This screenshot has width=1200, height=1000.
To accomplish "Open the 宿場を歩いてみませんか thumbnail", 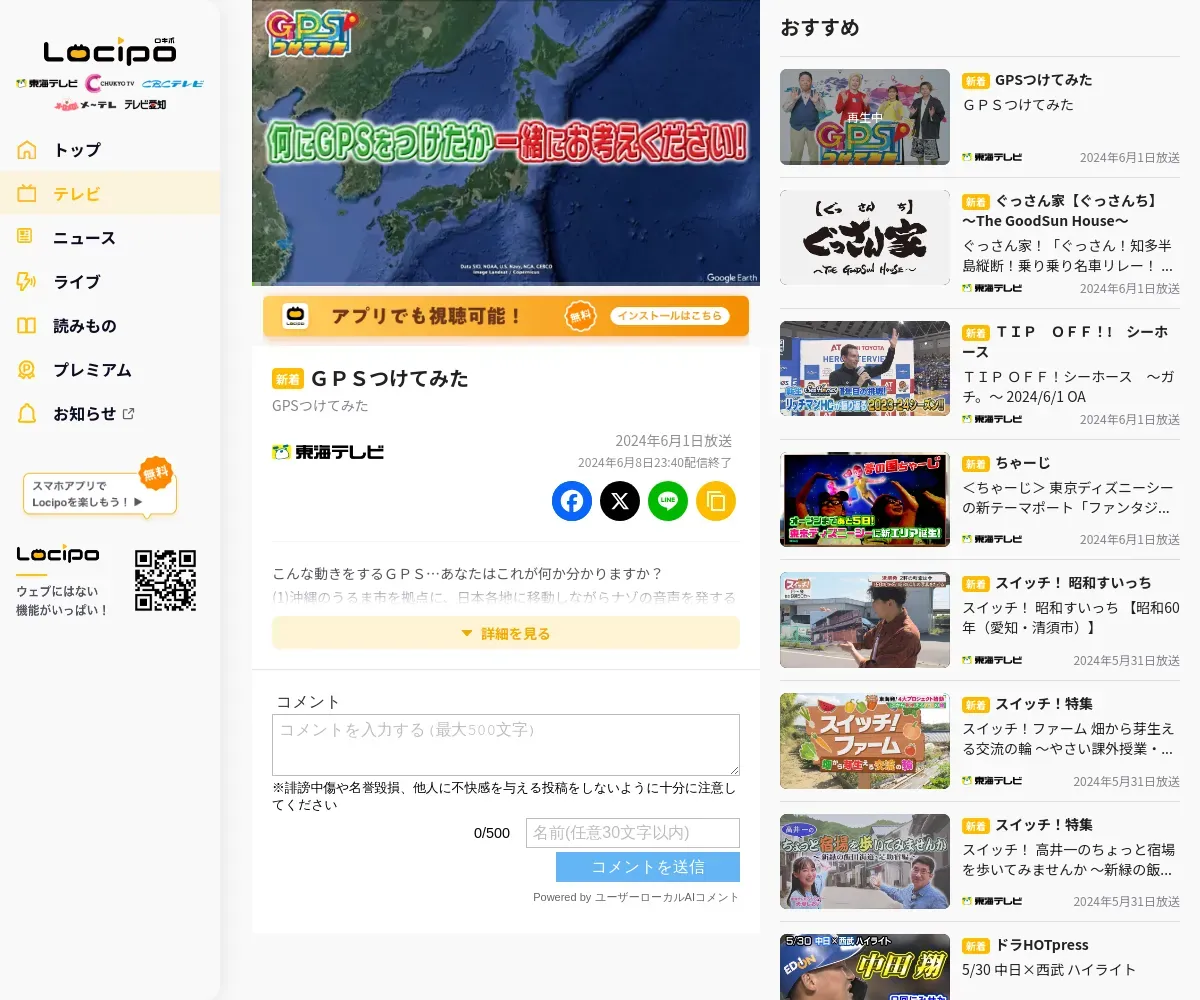I will point(865,862).
